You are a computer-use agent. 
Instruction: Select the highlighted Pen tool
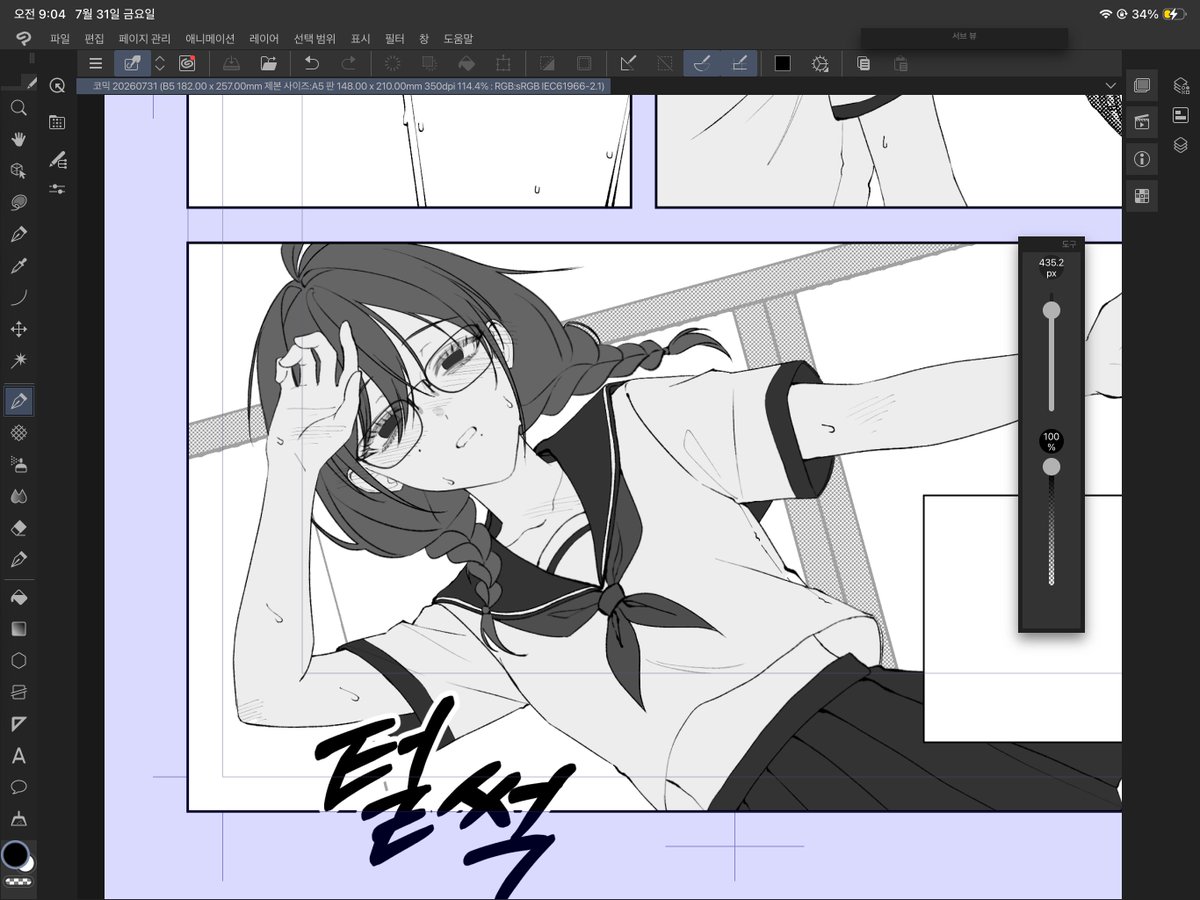(x=18, y=401)
